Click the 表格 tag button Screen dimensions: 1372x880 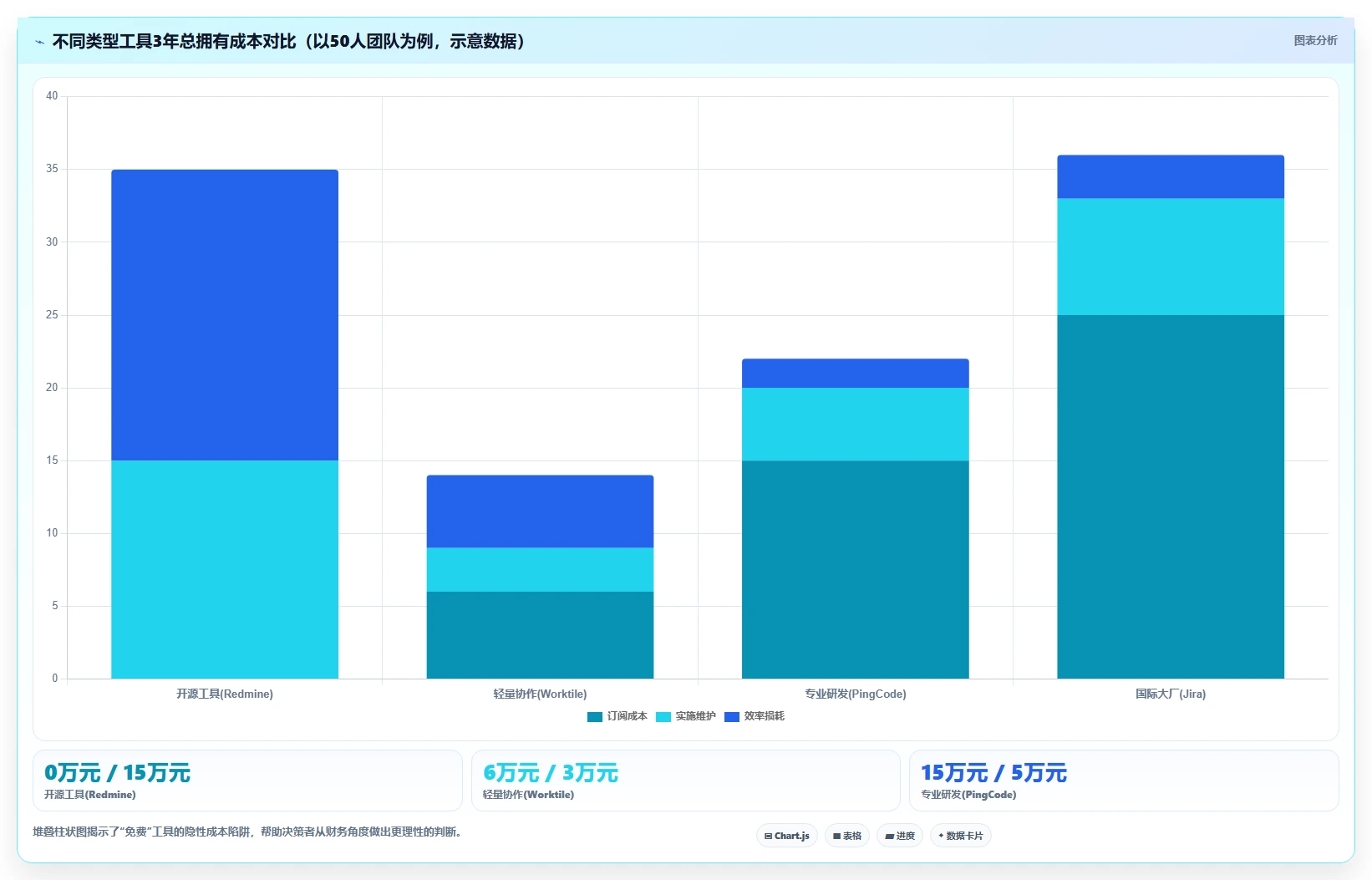pyautogui.click(x=847, y=836)
